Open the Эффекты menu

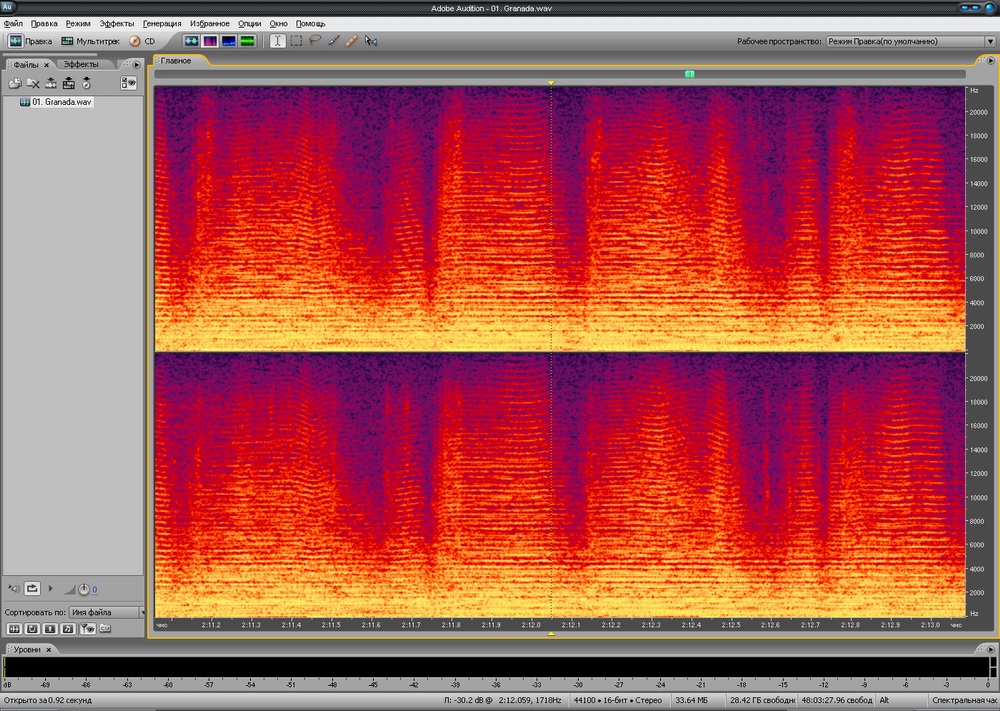[117, 24]
